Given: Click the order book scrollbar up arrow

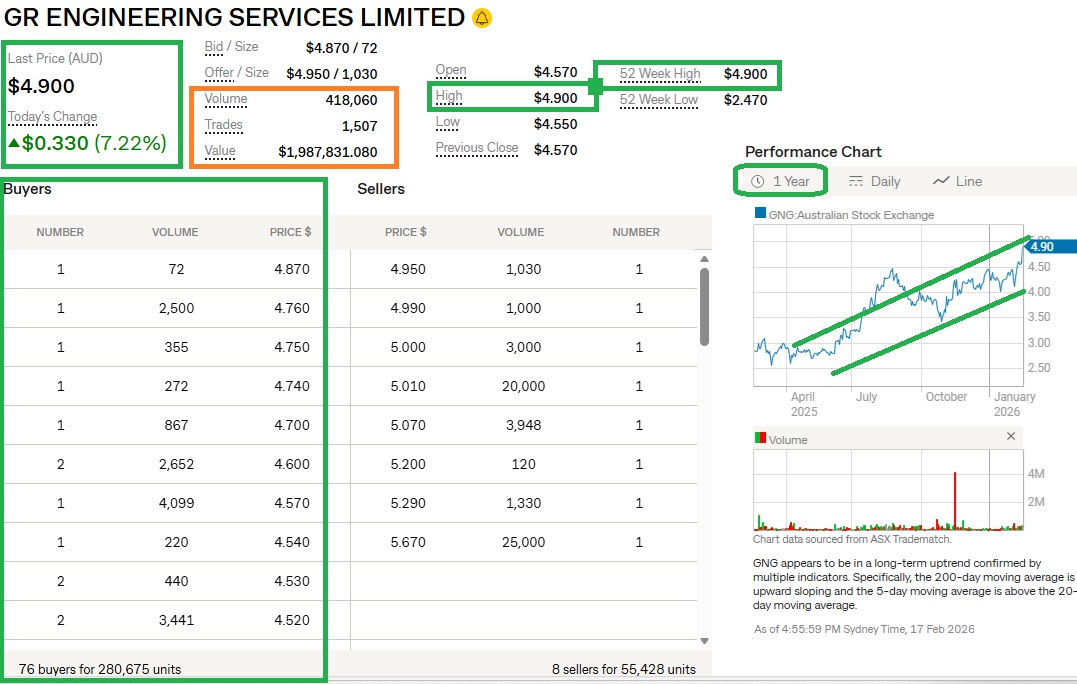Looking at the screenshot, I should tap(704, 259).
